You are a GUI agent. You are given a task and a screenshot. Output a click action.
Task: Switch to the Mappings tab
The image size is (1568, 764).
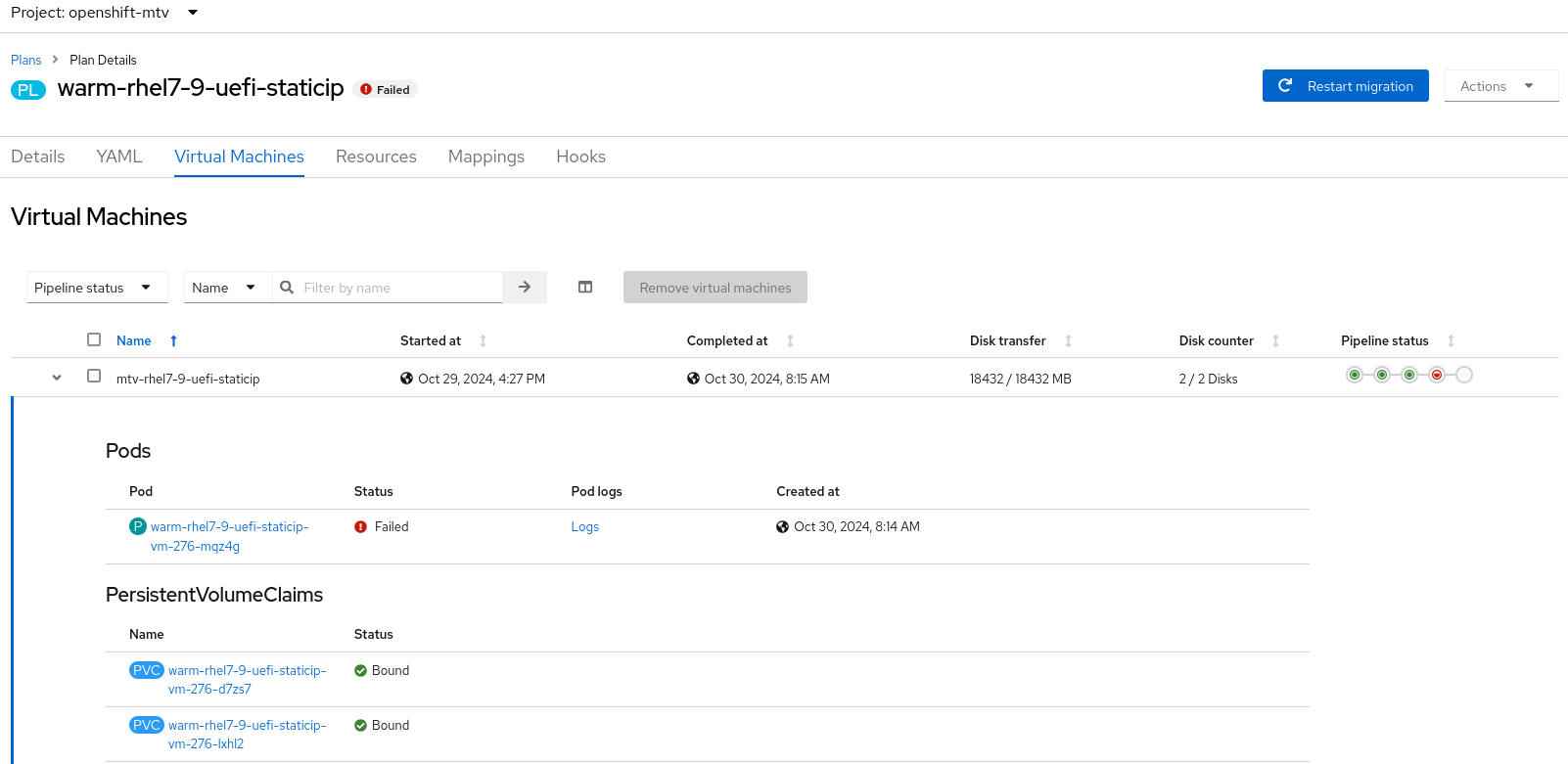pos(486,157)
